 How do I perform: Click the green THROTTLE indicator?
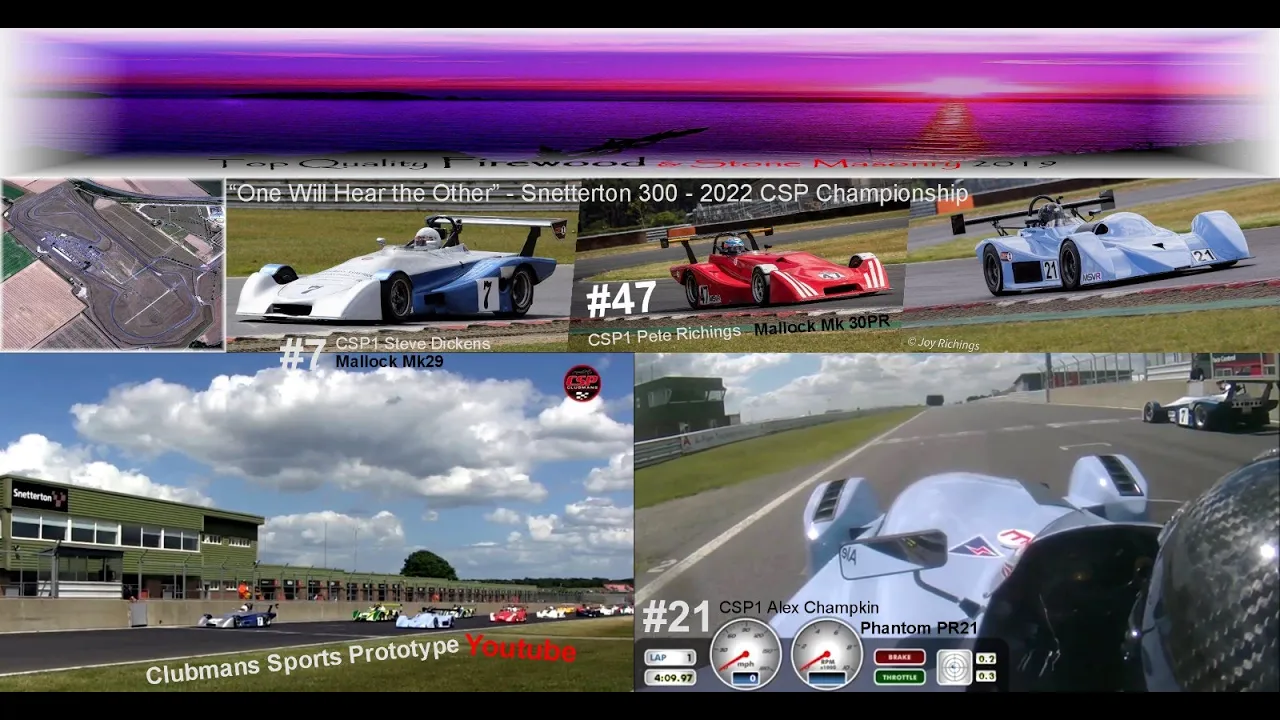pyautogui.click(x=899, y=677)
